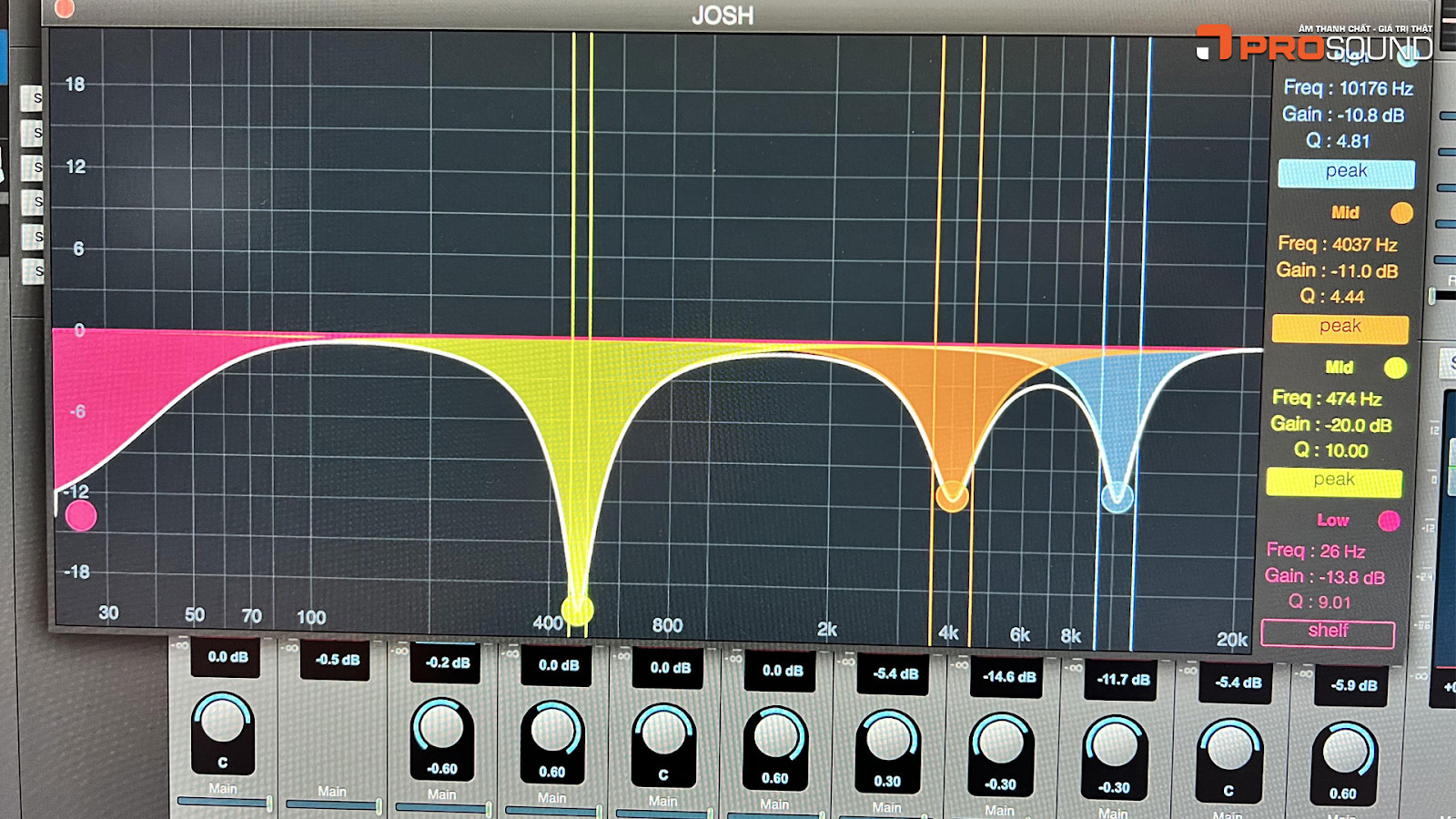The width and height of the screenshot is (1456, 819).
Task: Select the Gain -20.0 dB value of yellow band
Action: click(1331, 425)
